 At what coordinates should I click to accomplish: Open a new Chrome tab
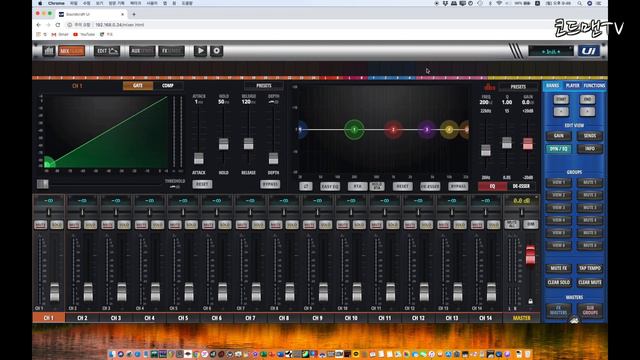[133, 14]
